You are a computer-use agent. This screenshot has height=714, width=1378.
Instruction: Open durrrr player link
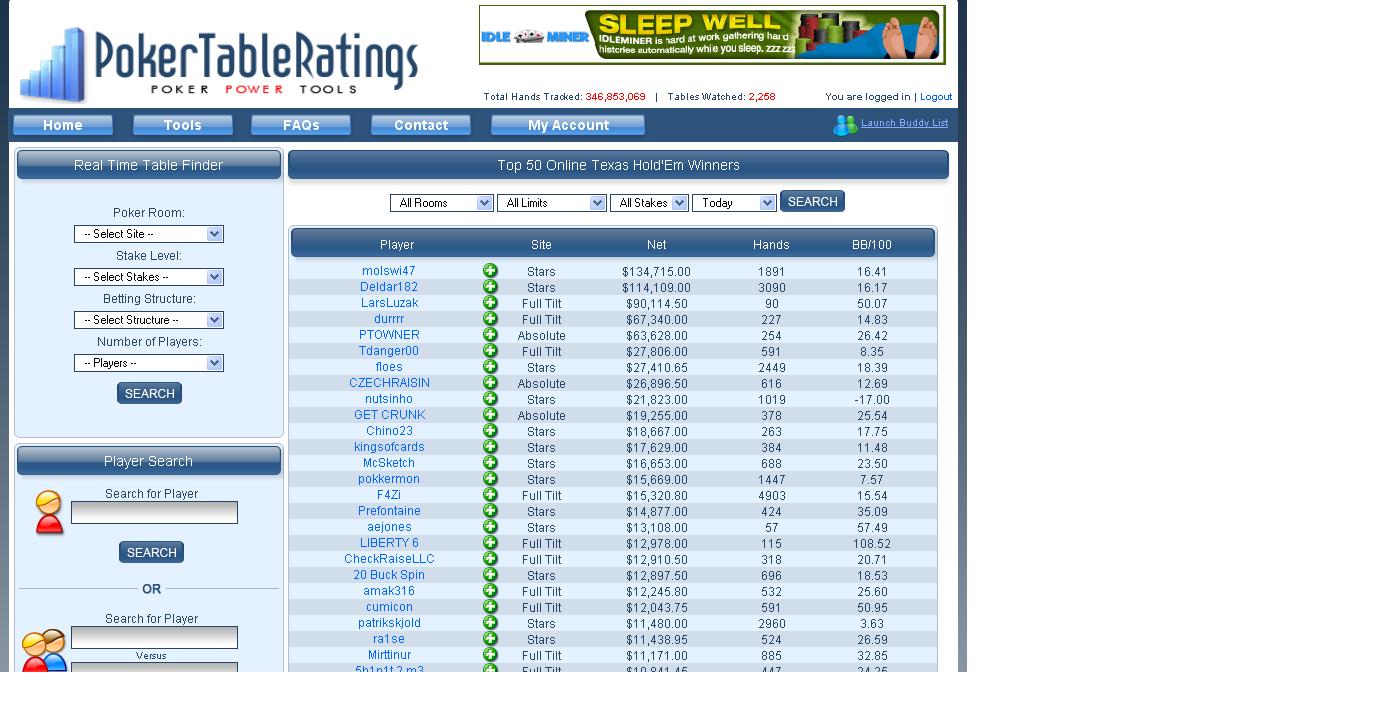coord(389,319)
